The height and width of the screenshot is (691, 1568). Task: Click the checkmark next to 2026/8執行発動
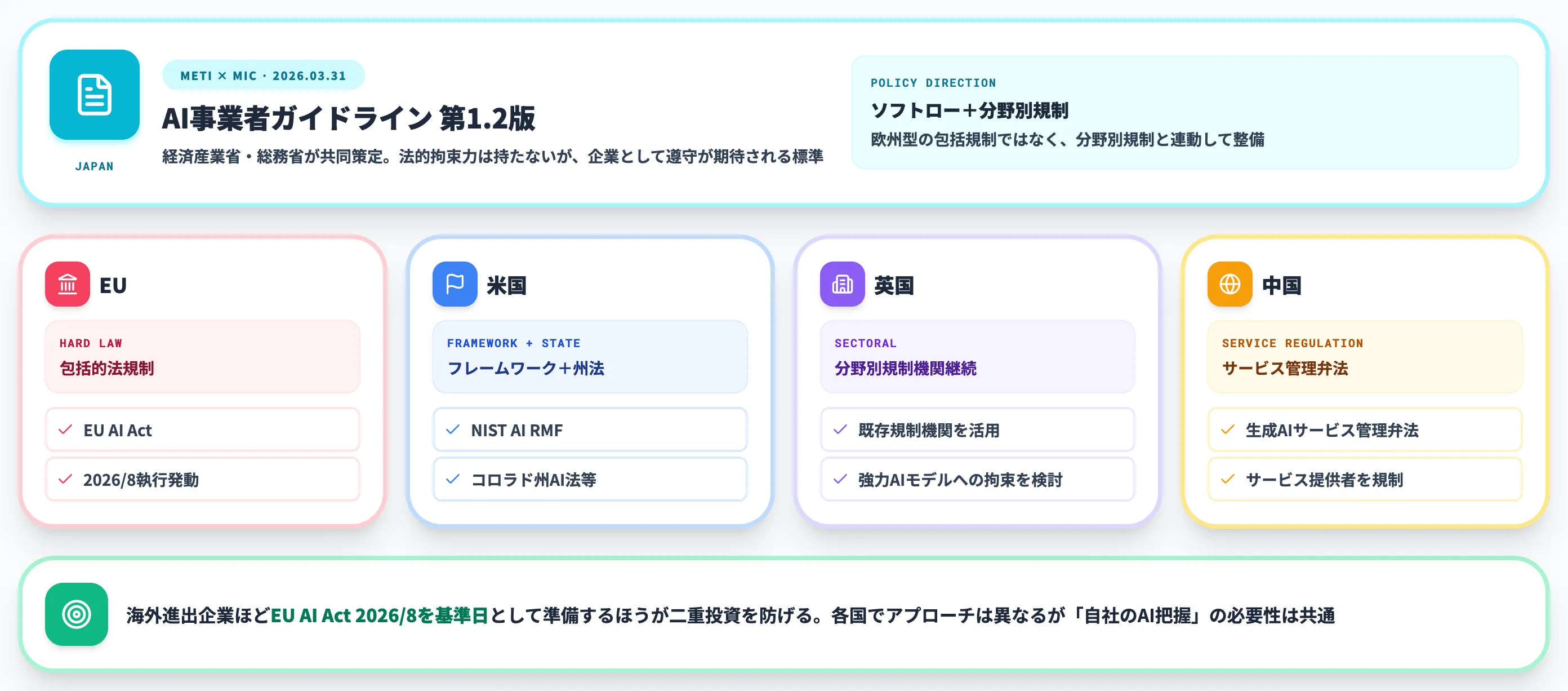65,479
